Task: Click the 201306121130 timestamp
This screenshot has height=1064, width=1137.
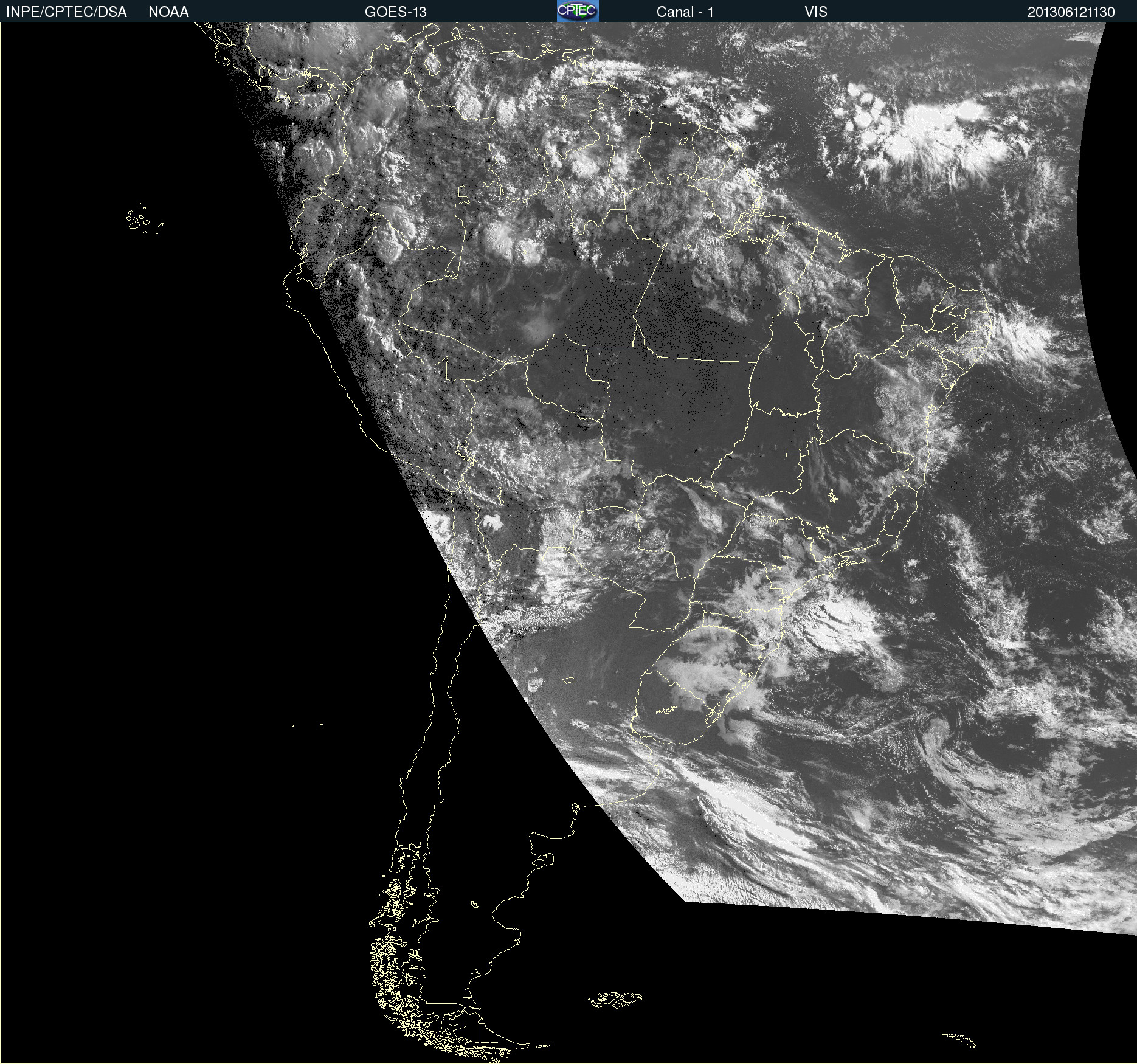Action: (1071, 12)
